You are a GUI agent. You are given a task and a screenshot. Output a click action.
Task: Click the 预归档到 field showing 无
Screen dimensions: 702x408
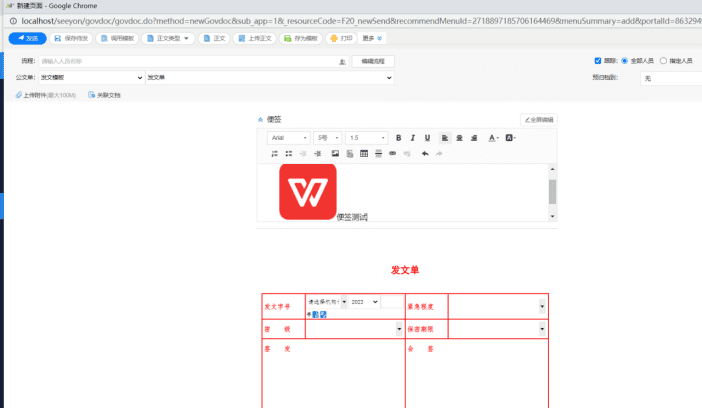pyautogui.click(x=671, y=78)
